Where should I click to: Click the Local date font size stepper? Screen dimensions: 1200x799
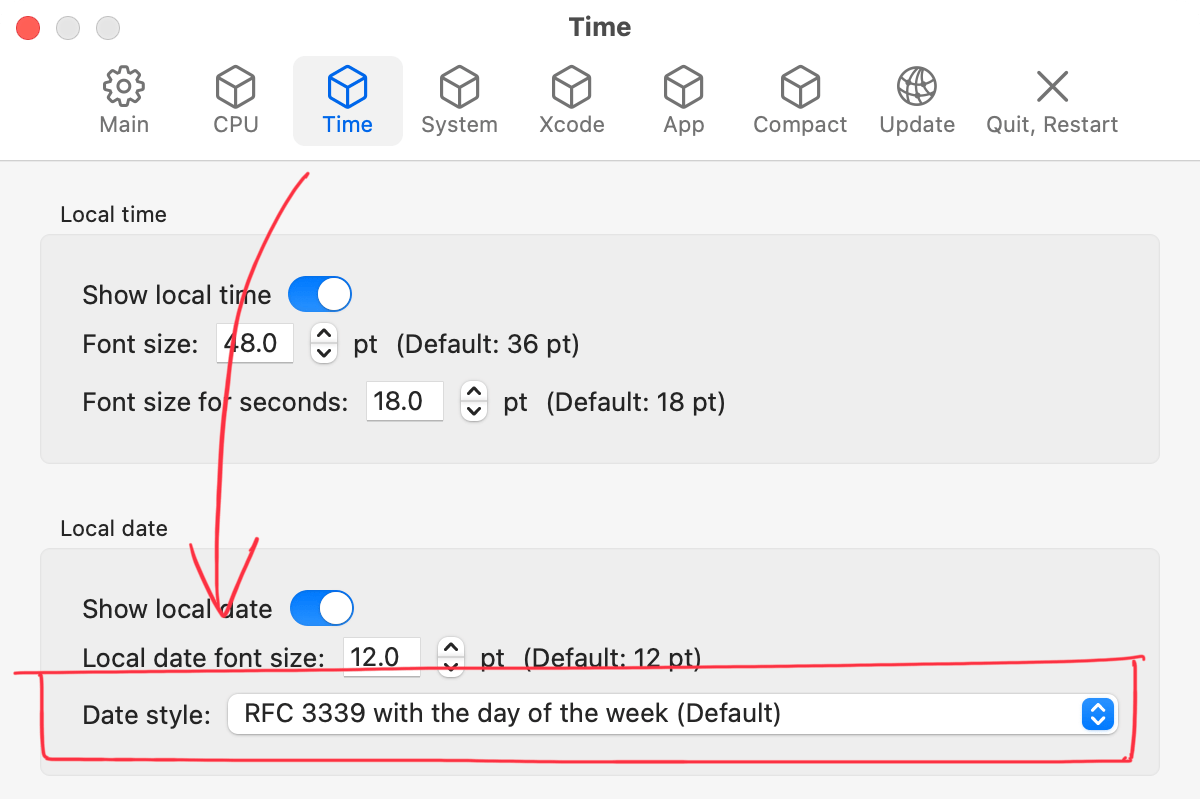tap(451, 657)
